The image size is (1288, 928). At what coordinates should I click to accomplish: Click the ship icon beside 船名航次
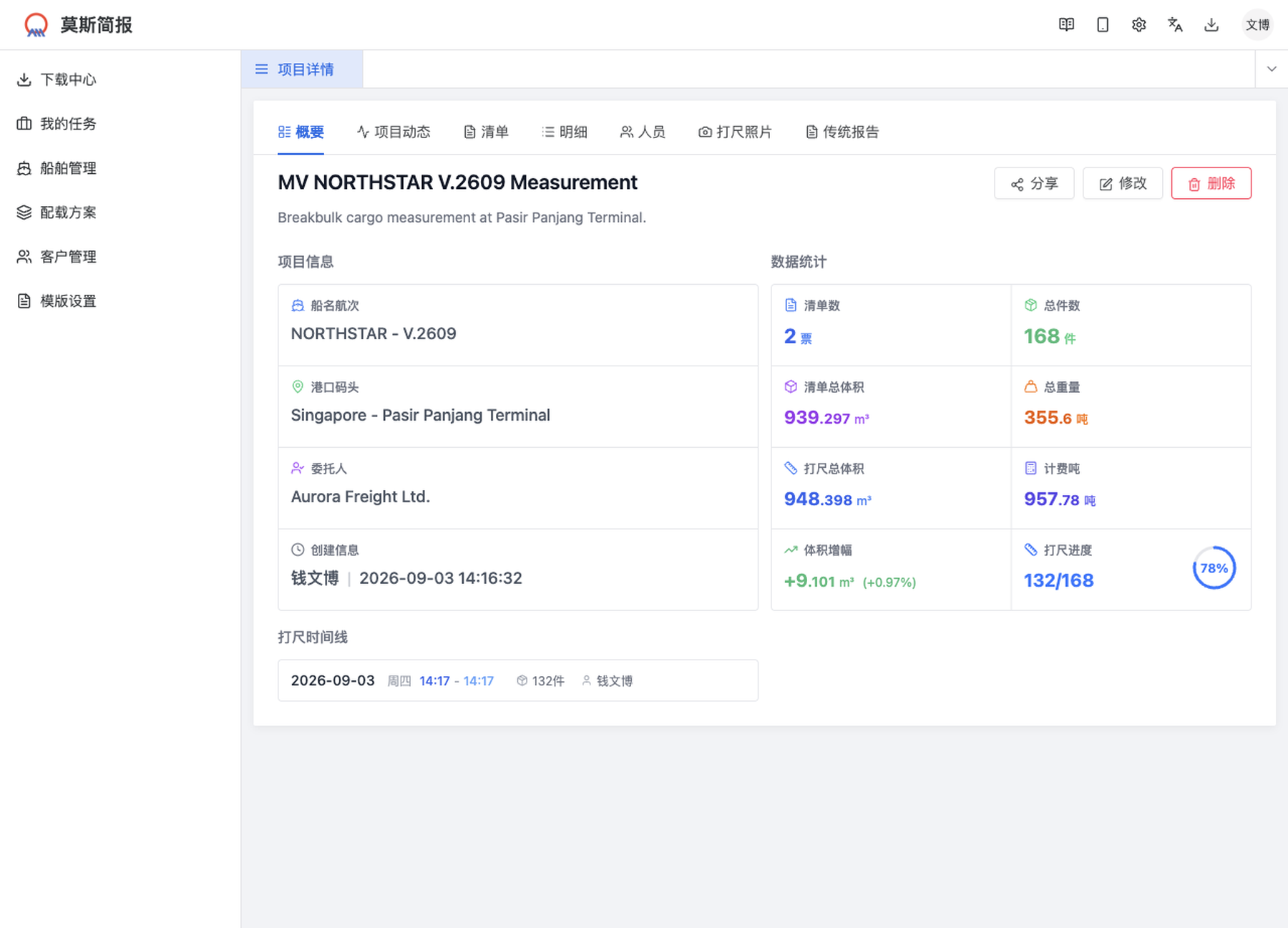[x=298, y=306]
